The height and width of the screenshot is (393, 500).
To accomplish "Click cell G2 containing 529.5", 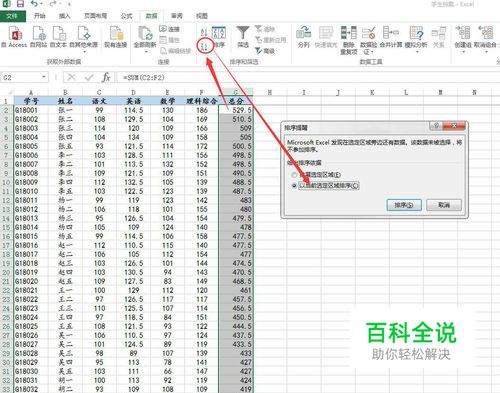I will [236, 110].
